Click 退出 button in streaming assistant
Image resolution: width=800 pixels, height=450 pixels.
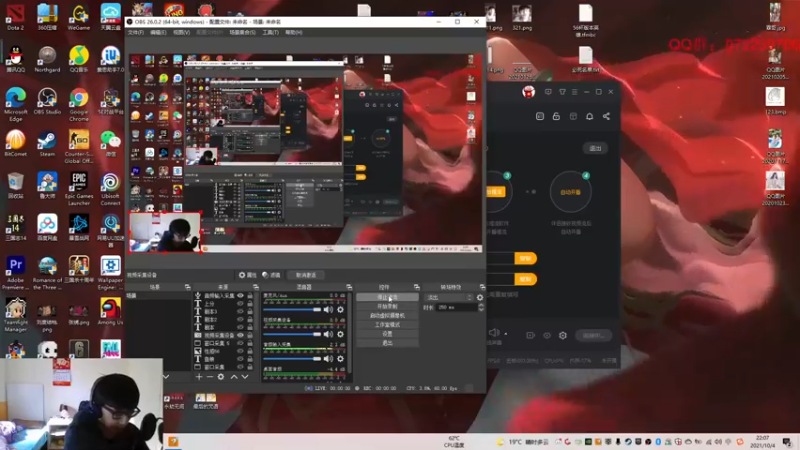(x=595, y=148)
